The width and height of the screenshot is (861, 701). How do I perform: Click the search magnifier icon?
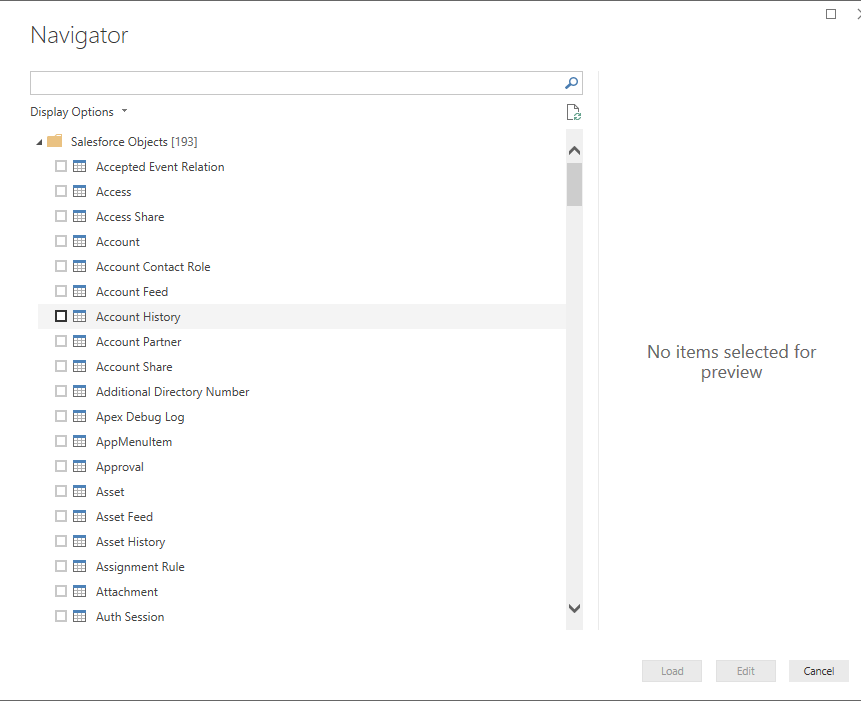point(572,83)
